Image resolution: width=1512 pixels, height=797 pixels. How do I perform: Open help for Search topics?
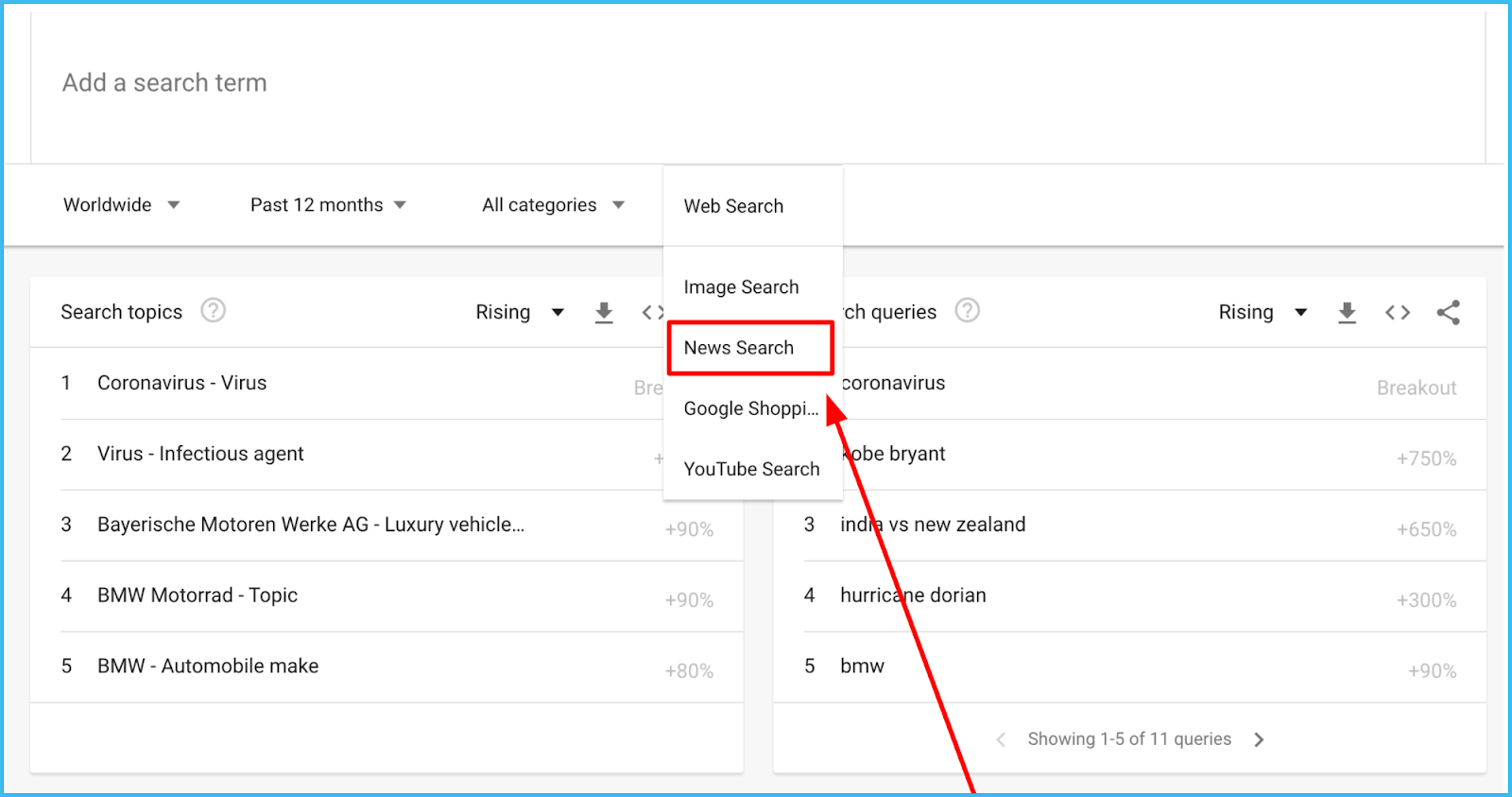214,311
